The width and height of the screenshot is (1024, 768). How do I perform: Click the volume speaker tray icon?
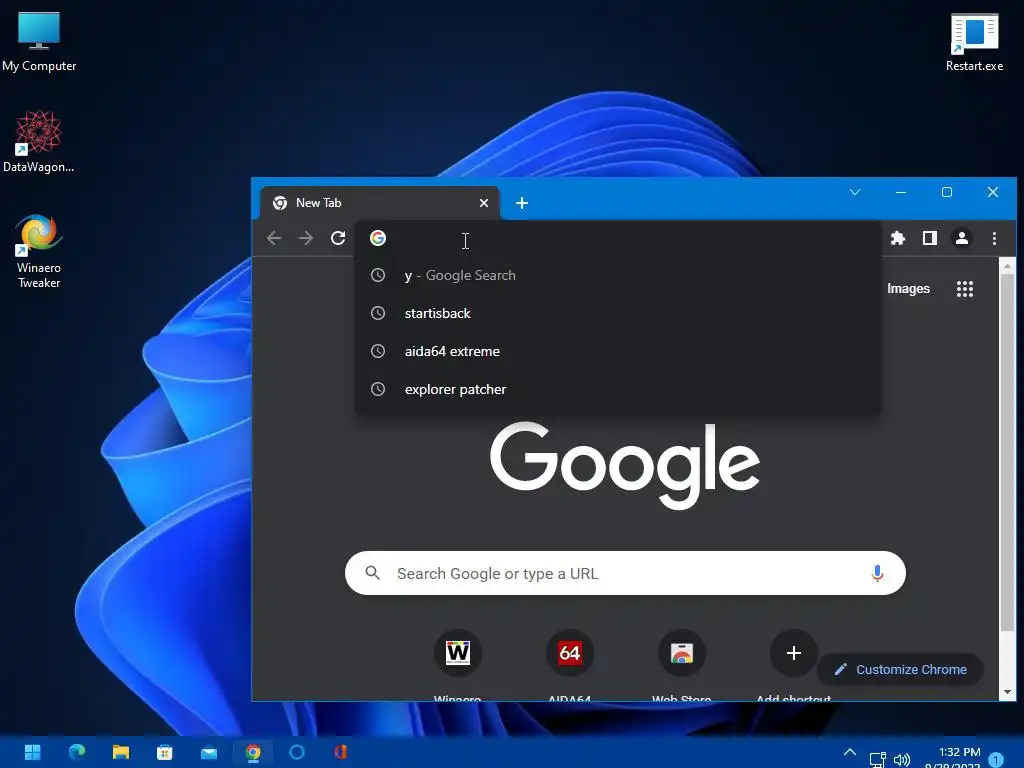[x=902, y=760]
